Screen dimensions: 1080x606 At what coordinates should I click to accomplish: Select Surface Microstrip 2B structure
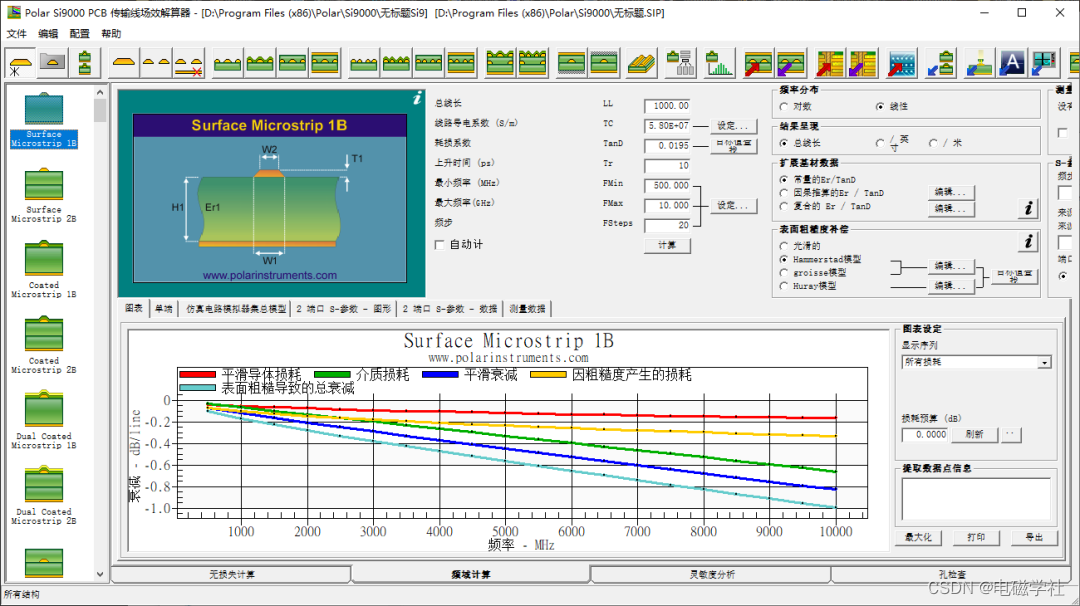[44, 196]
